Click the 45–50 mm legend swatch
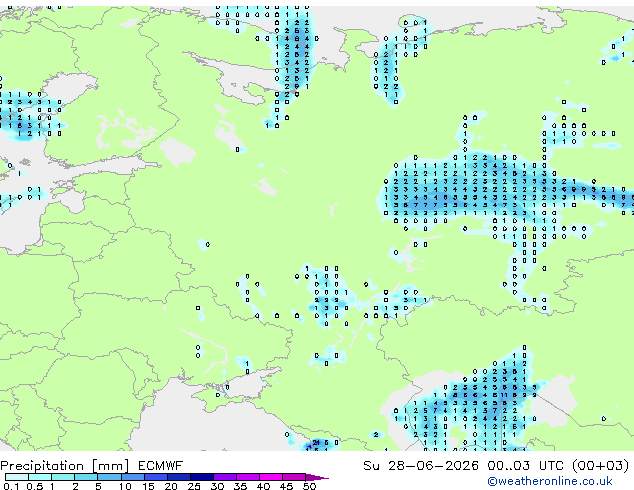 [294, 477]
